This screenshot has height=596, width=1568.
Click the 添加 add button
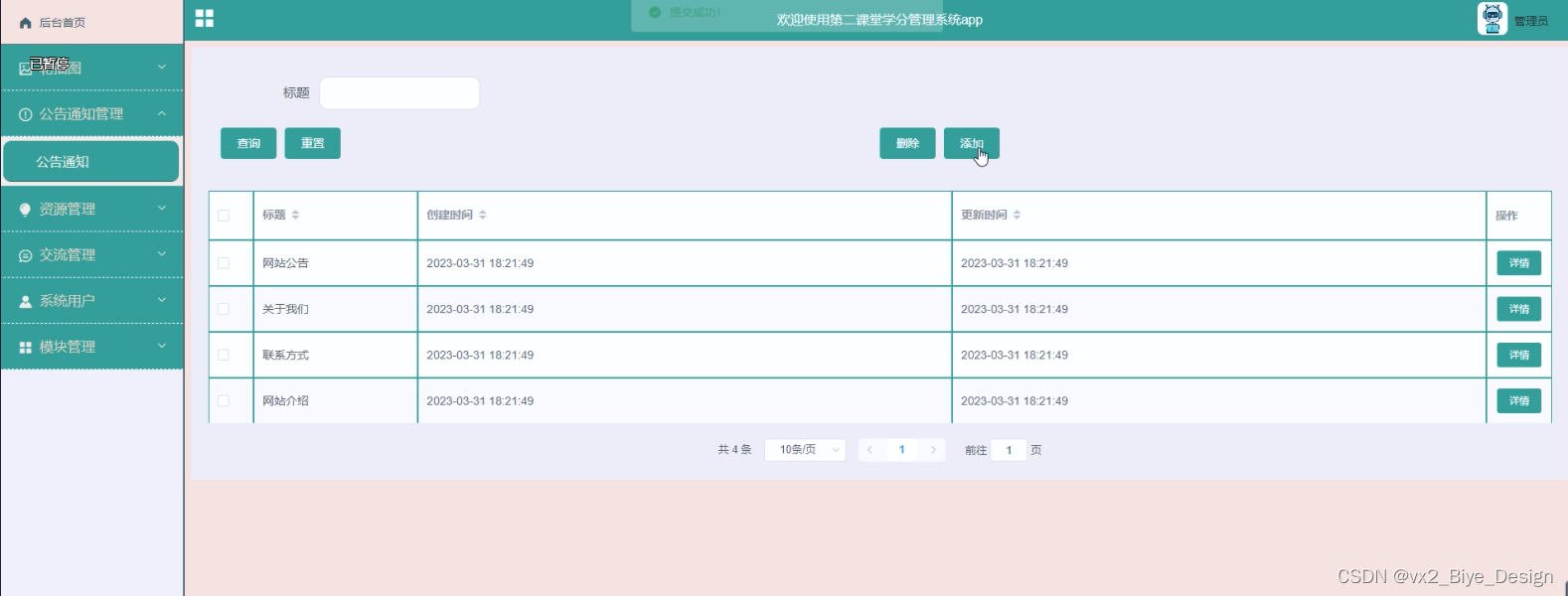(x=972, y=143)
